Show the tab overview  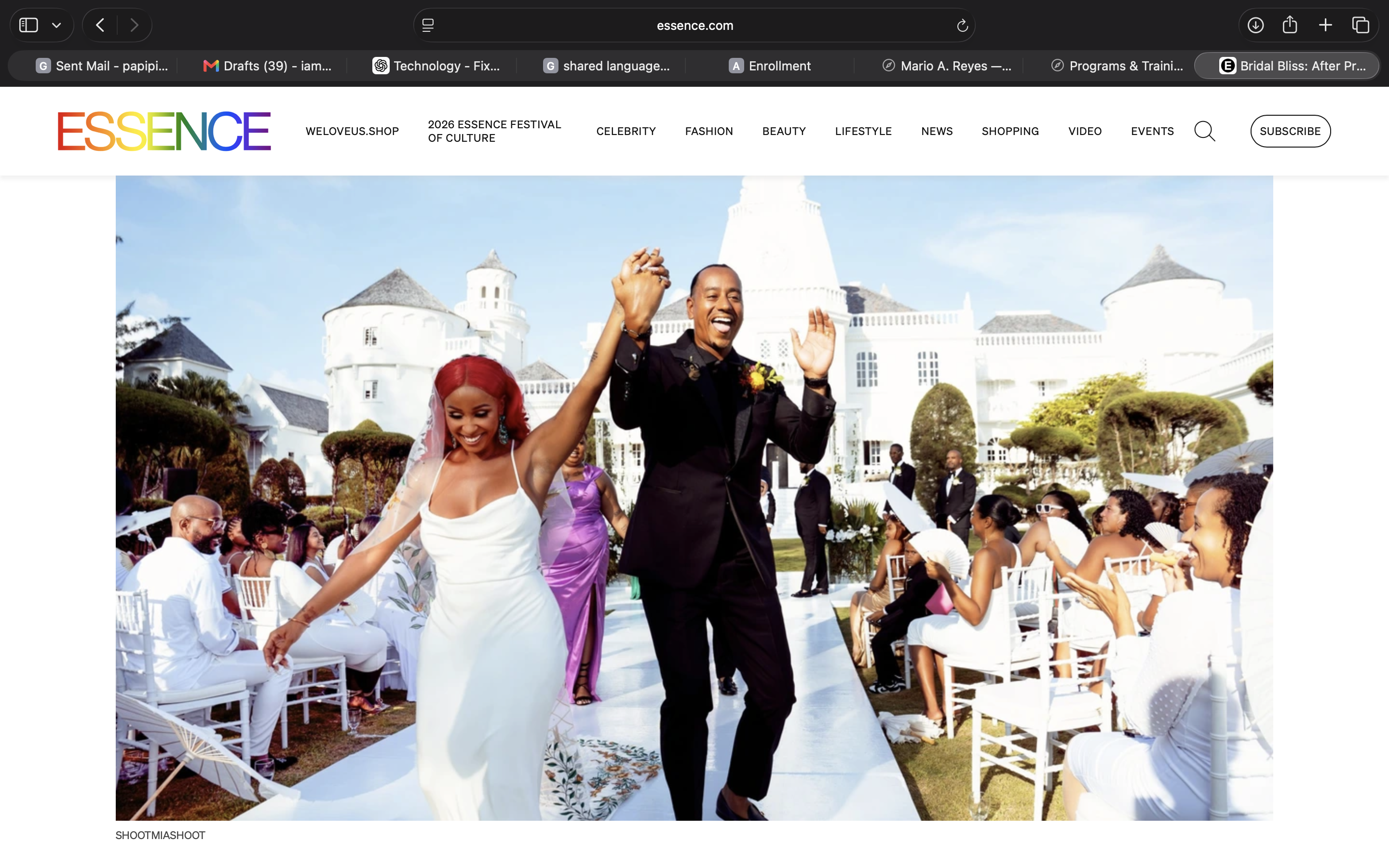[x=1360, y=25]
